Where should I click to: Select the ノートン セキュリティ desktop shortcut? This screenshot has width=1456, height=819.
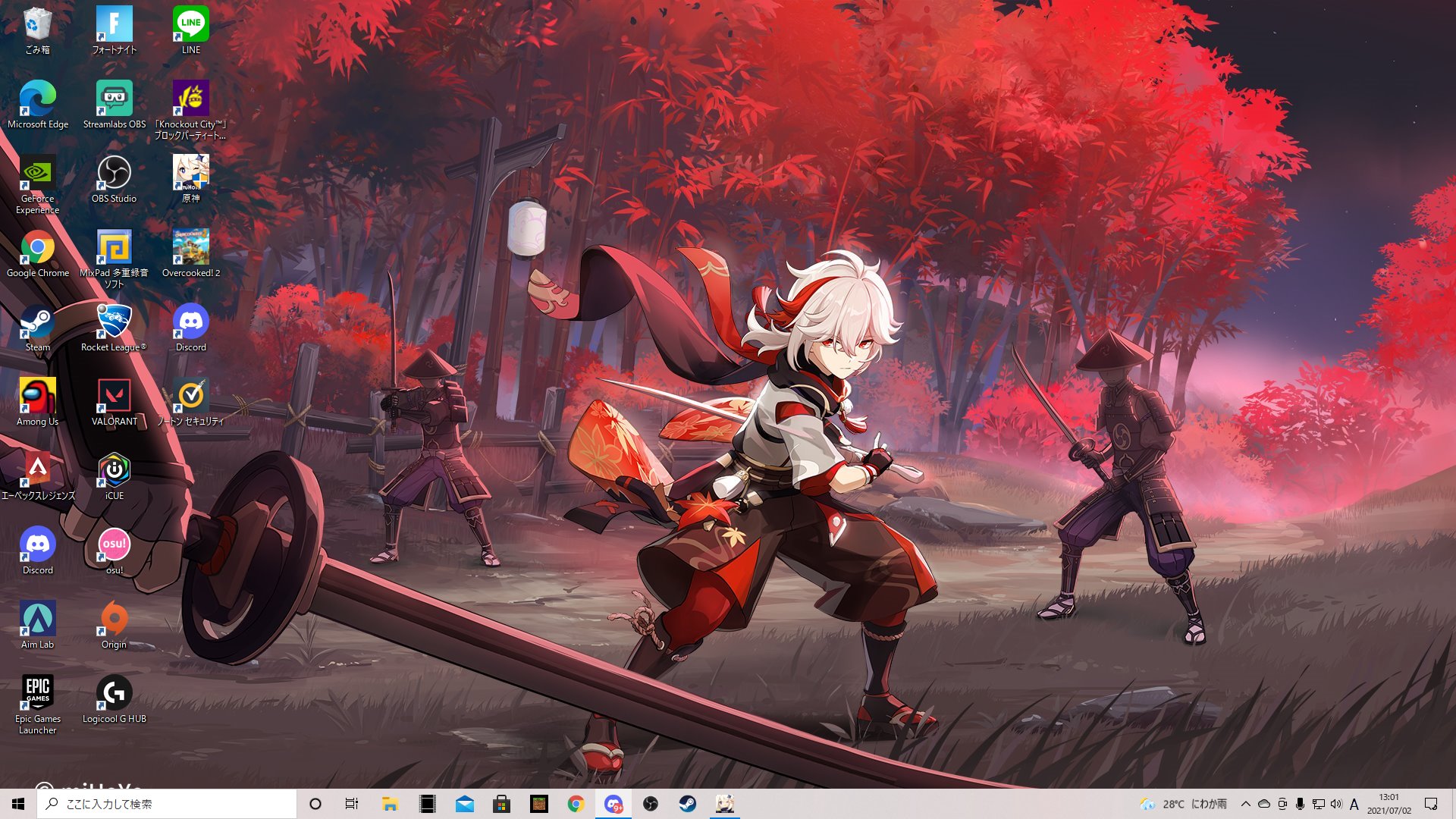(190, 402)
